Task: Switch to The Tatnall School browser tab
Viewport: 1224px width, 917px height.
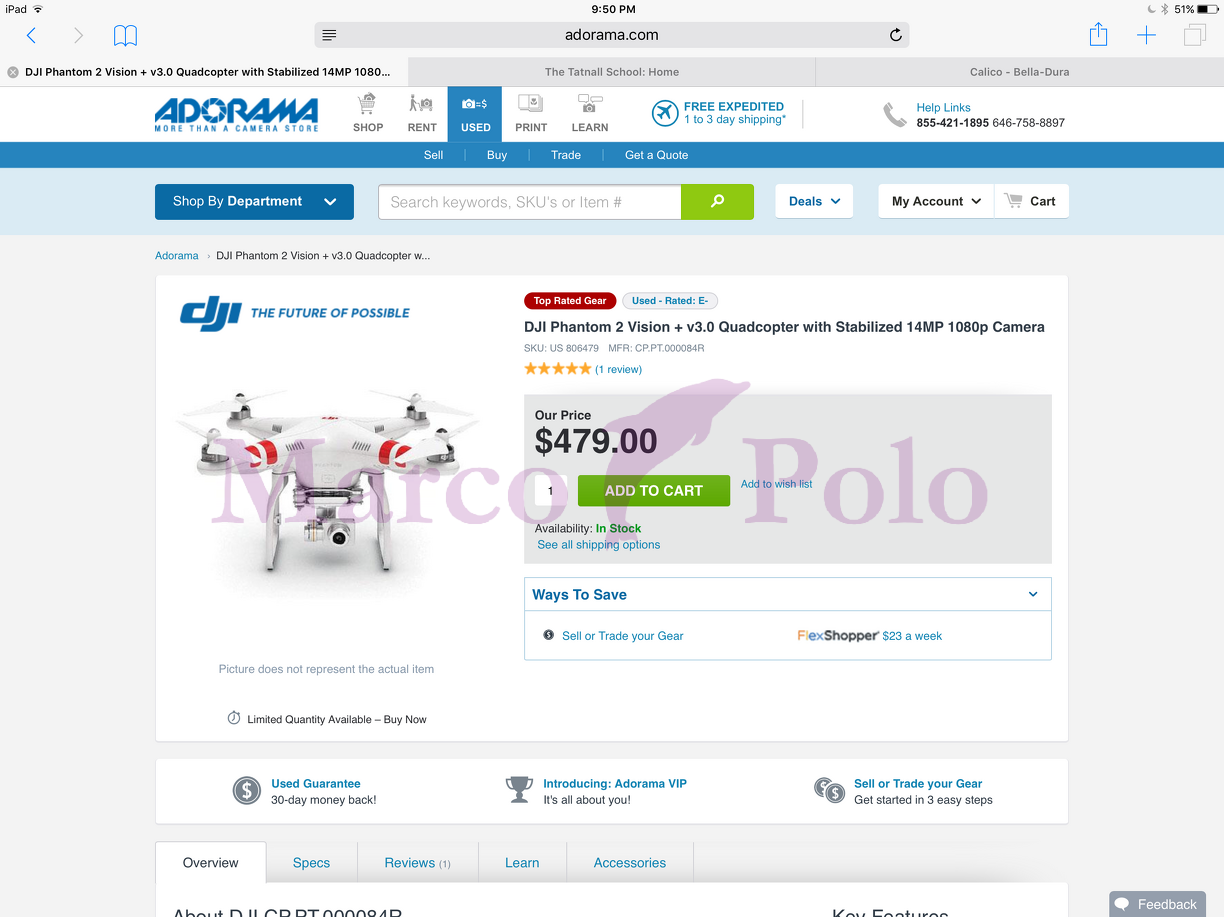Action: point(612,72)
